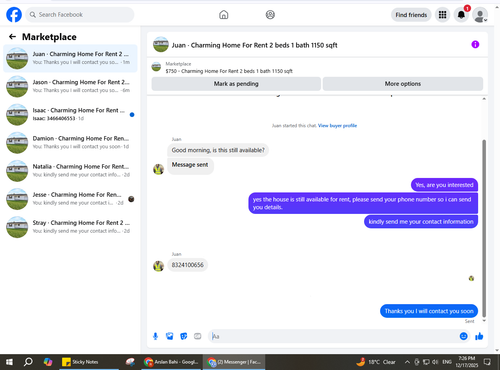500x370 pixels.
Task: Switch to Sticky Notes on taskbar
Action: pos(88,362)
